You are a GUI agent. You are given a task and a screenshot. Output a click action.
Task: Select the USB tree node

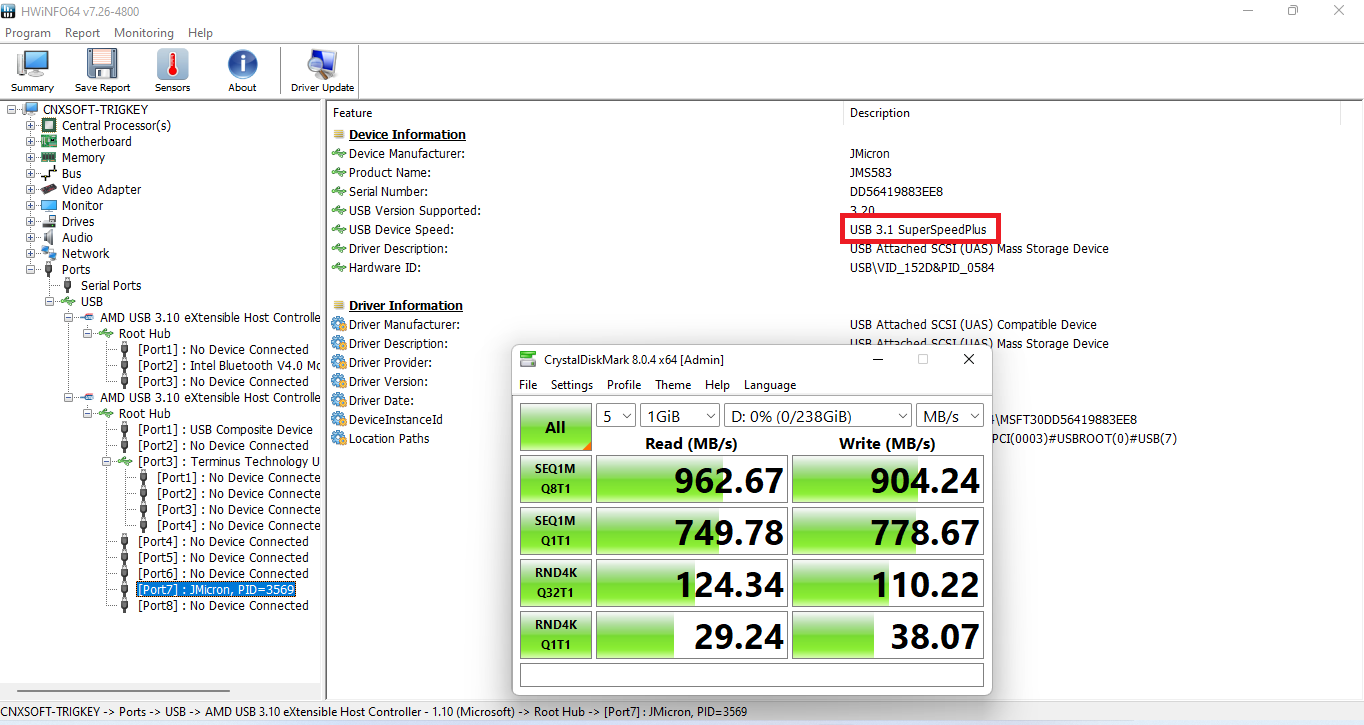tap(92, 301)
